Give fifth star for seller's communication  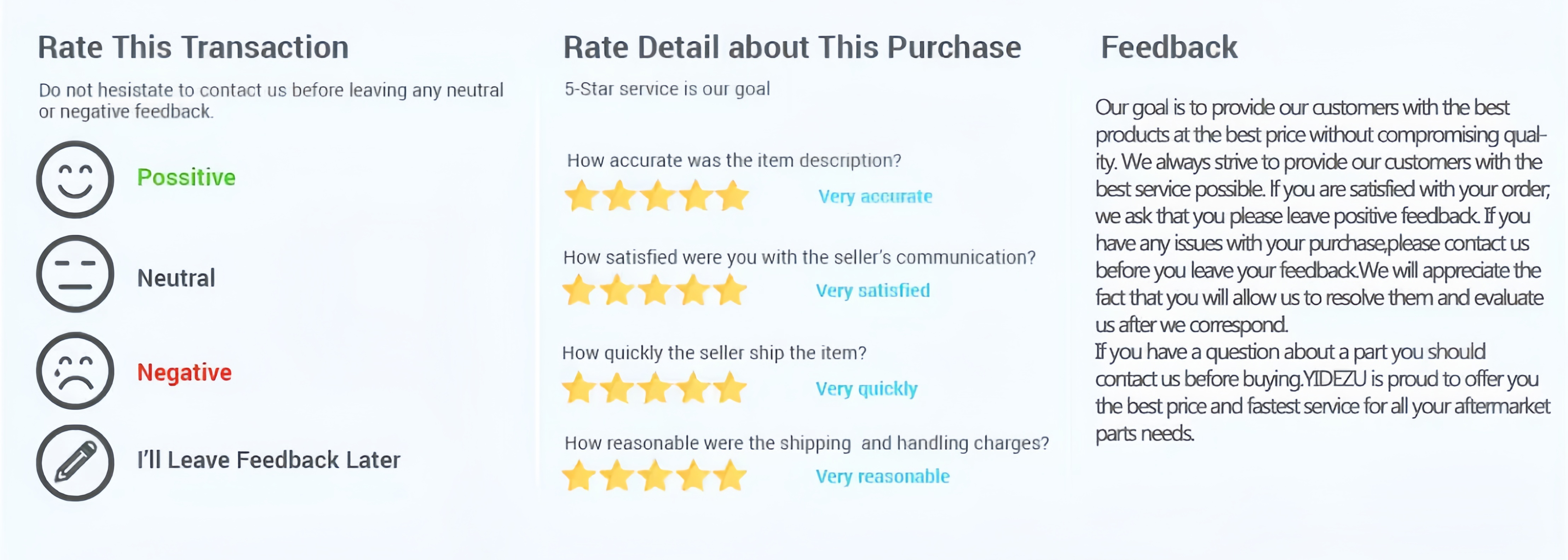pyautogui.click(x=731, y=290)
